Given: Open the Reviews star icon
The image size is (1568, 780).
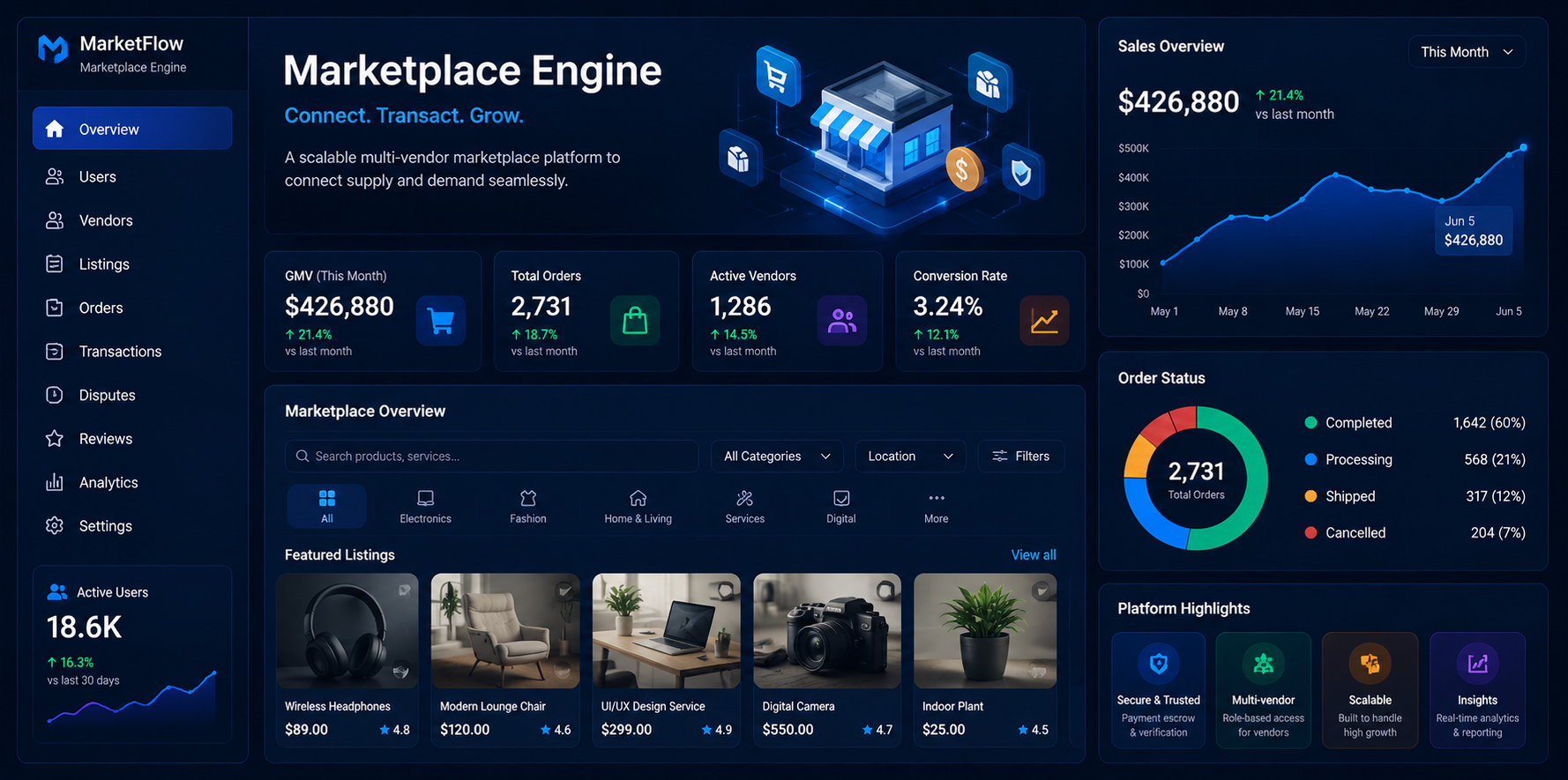Looking at the screenshot, I should (55, 439).
